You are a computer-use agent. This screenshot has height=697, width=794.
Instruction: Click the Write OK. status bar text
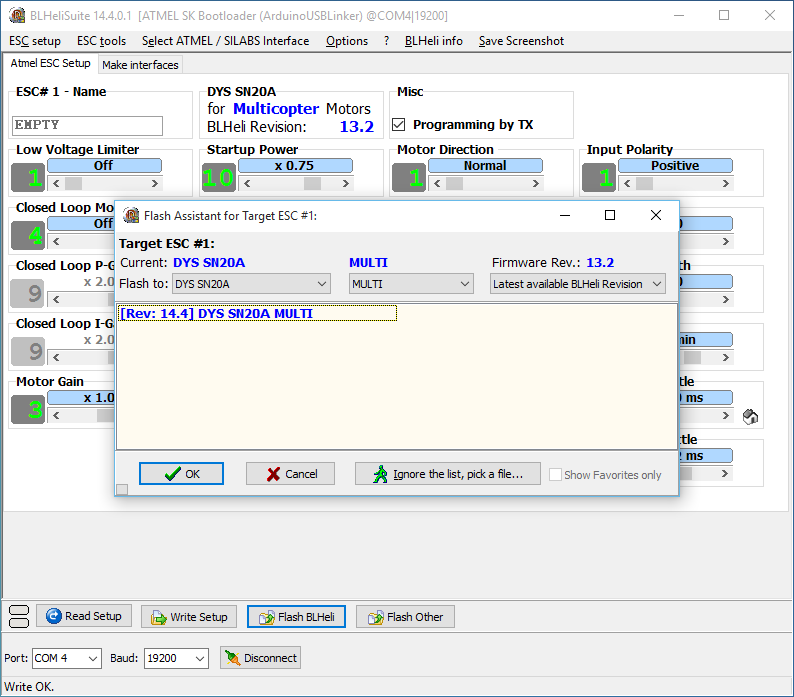tap(29, 687)
